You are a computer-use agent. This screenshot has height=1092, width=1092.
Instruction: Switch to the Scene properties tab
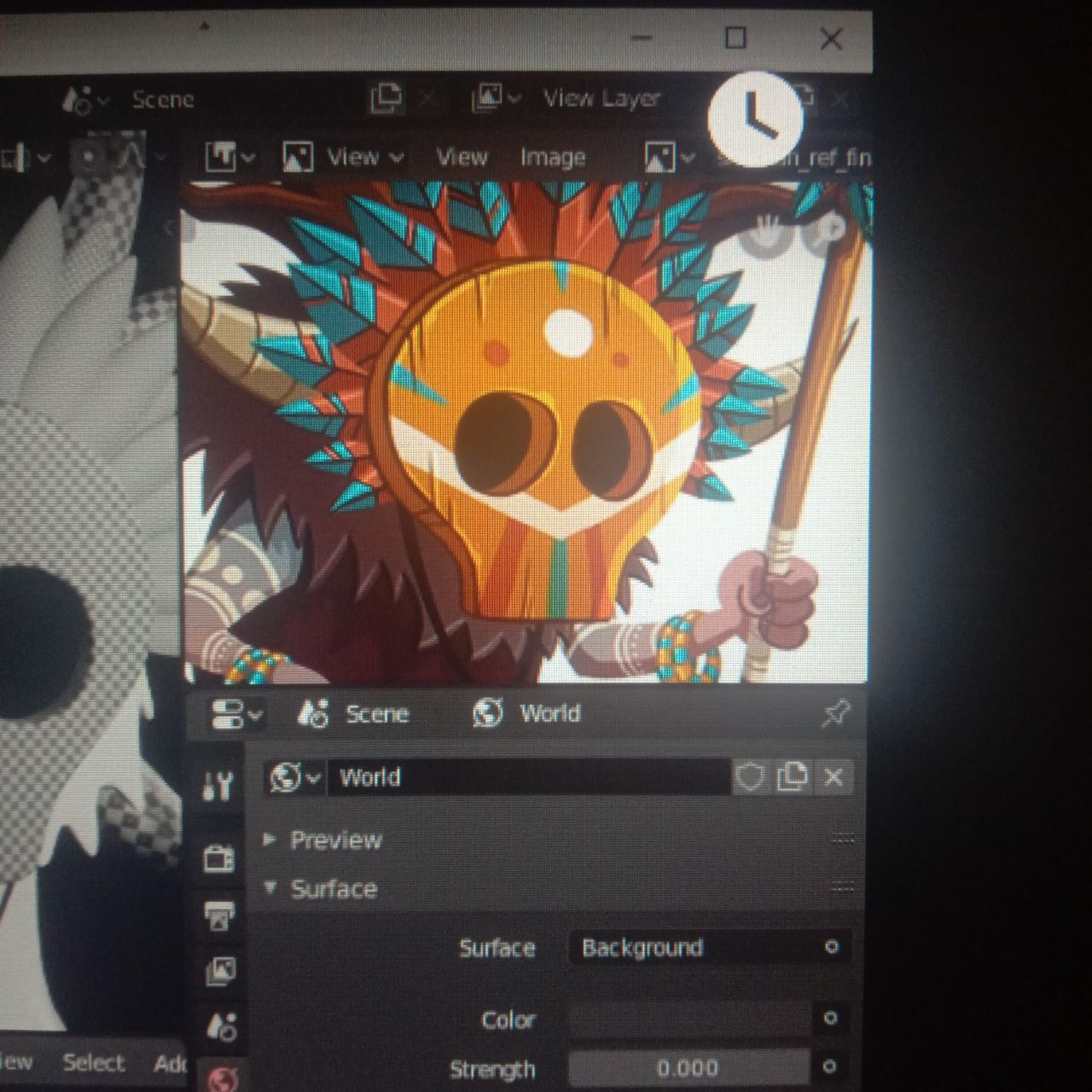point(221,1026)
